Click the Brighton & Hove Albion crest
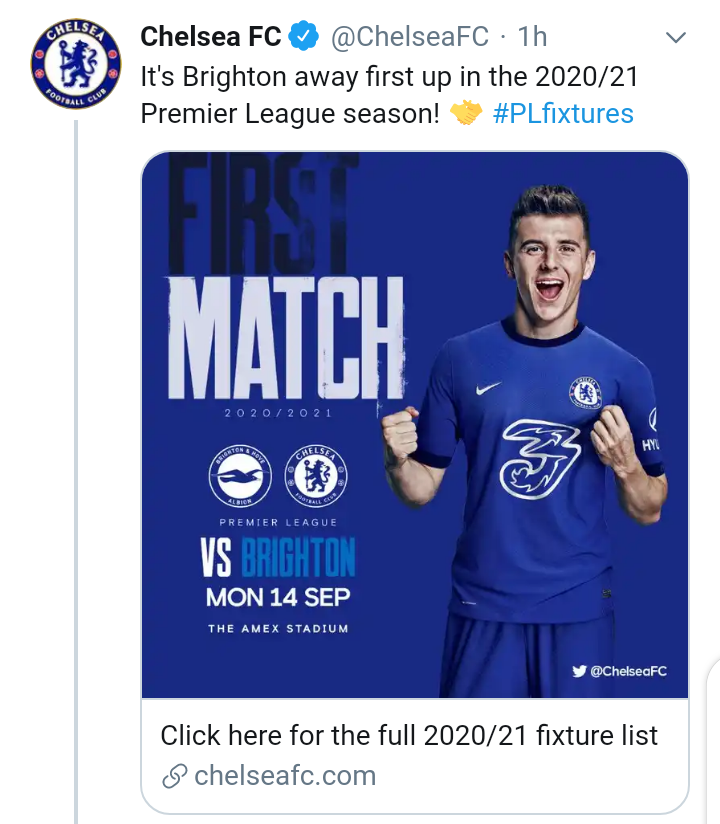720x824 pixels. point(241,473)
